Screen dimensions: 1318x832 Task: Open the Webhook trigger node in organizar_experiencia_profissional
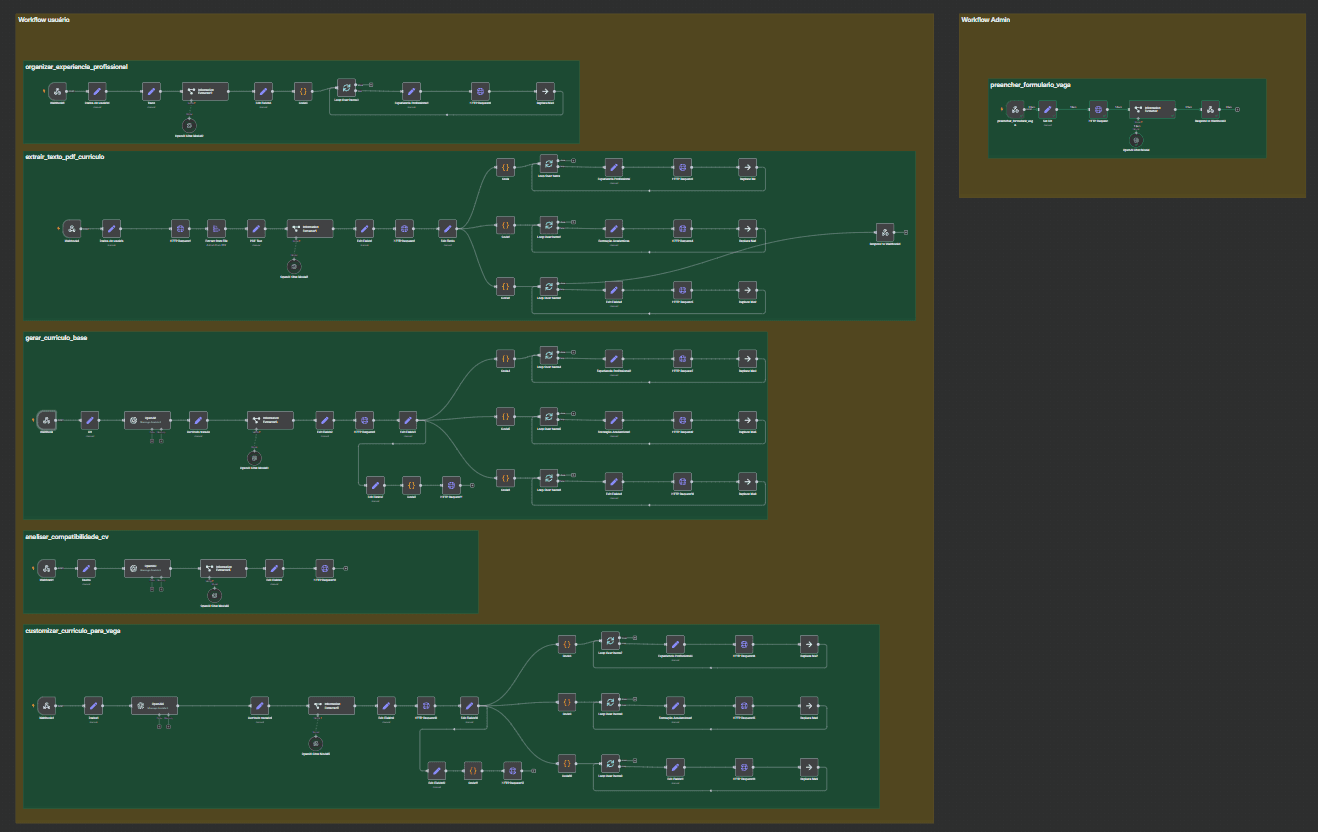[57, 91]
